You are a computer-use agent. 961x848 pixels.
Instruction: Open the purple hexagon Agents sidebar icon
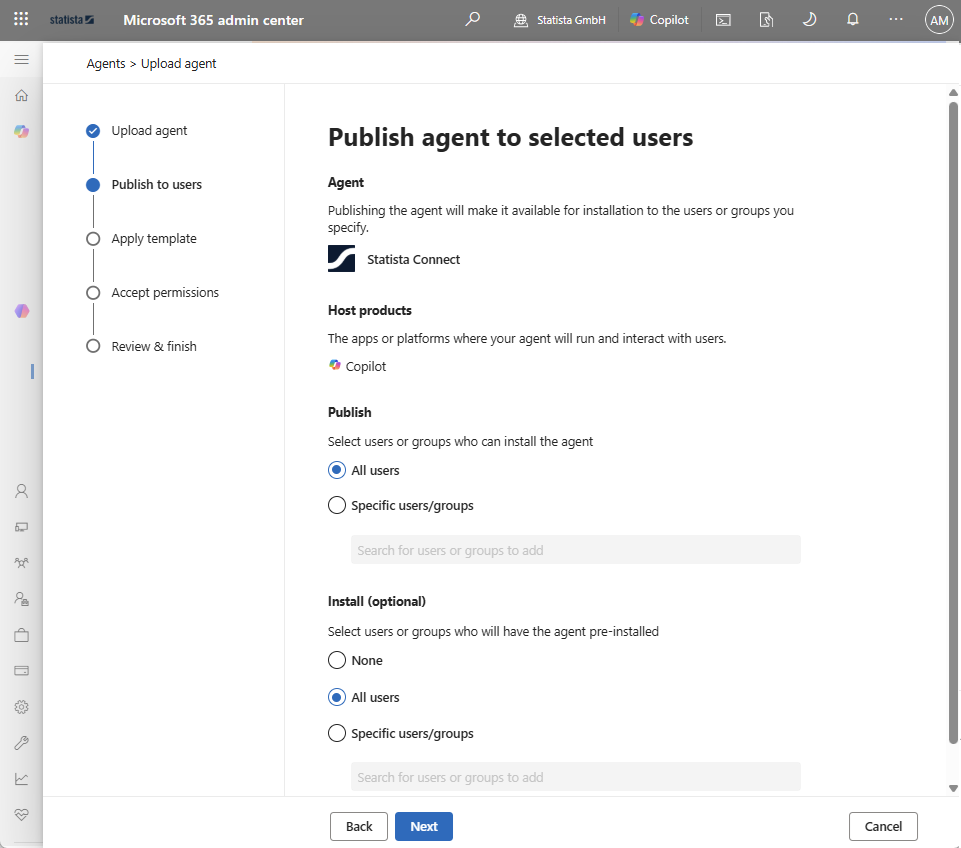coord(21,311)
